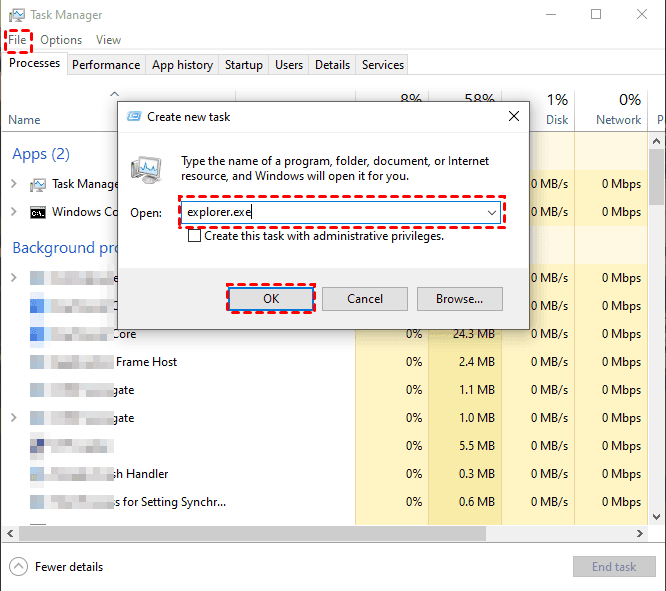Click the Task Manager title bar icon
Screen dimensions: 666x591
click(x=17, y=15)
